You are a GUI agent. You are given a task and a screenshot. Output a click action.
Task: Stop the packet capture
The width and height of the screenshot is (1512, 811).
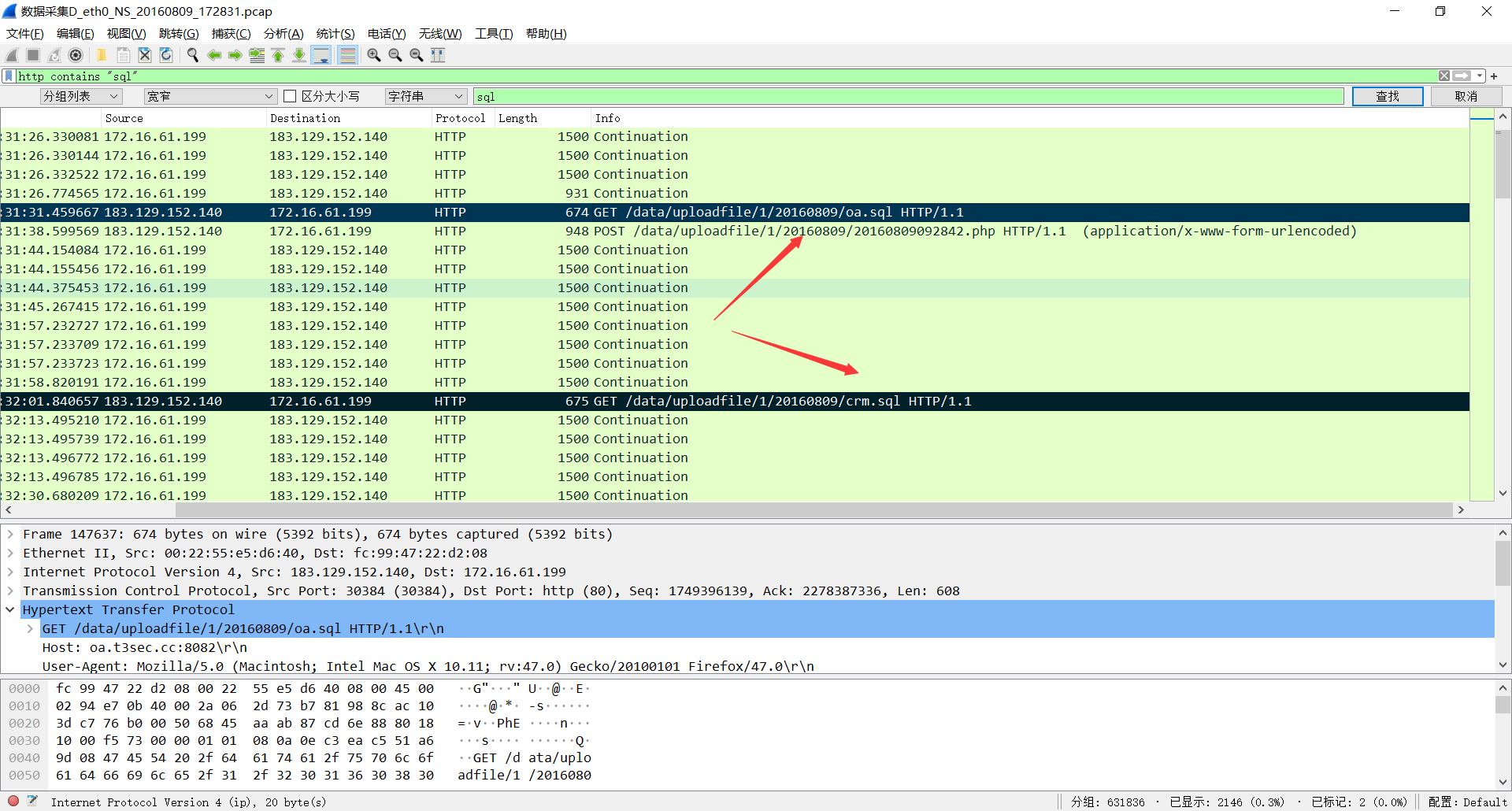33,55
